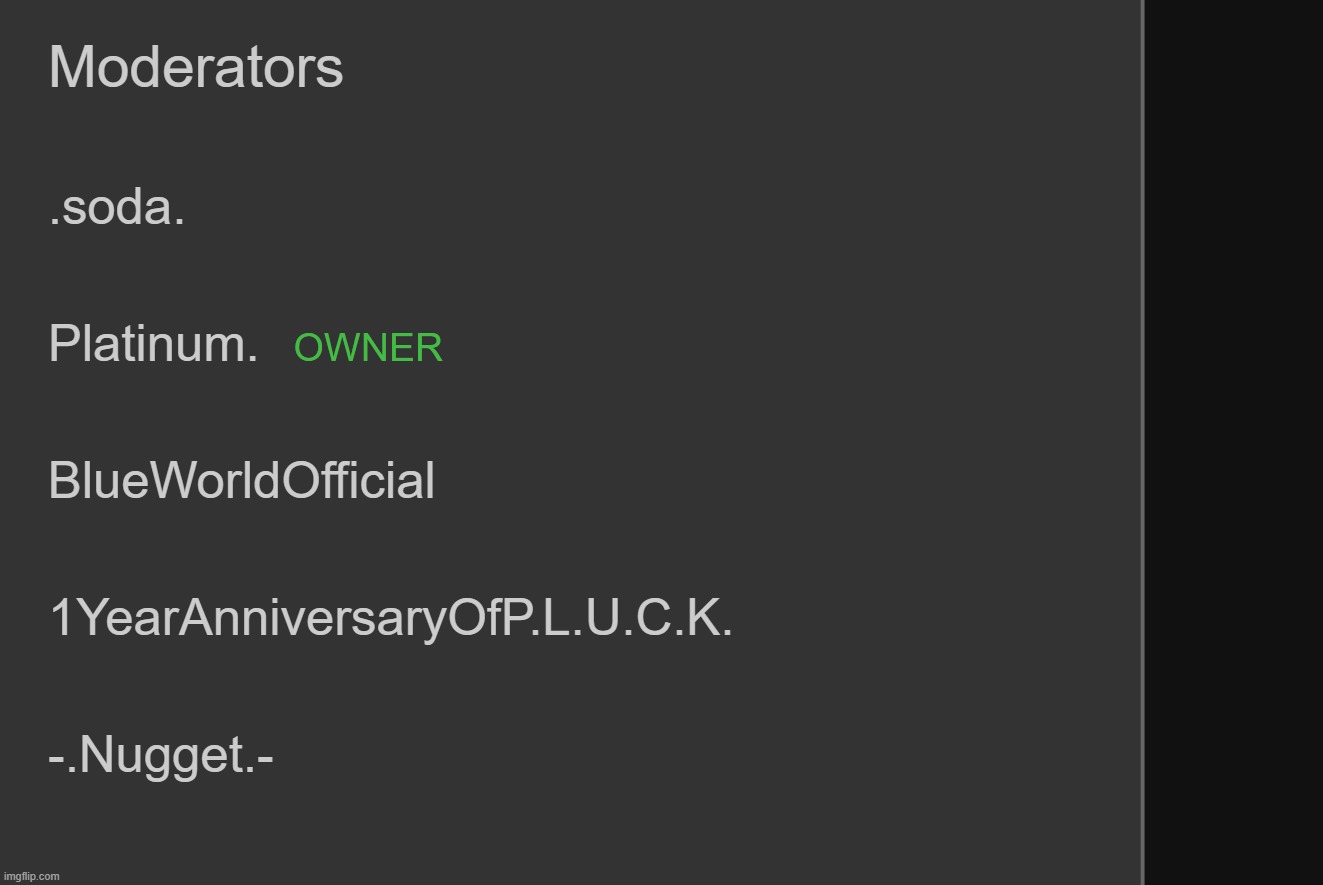Visit imgflip.com via the watermark link
The image size is (1323, 885).
coord(31,876)
